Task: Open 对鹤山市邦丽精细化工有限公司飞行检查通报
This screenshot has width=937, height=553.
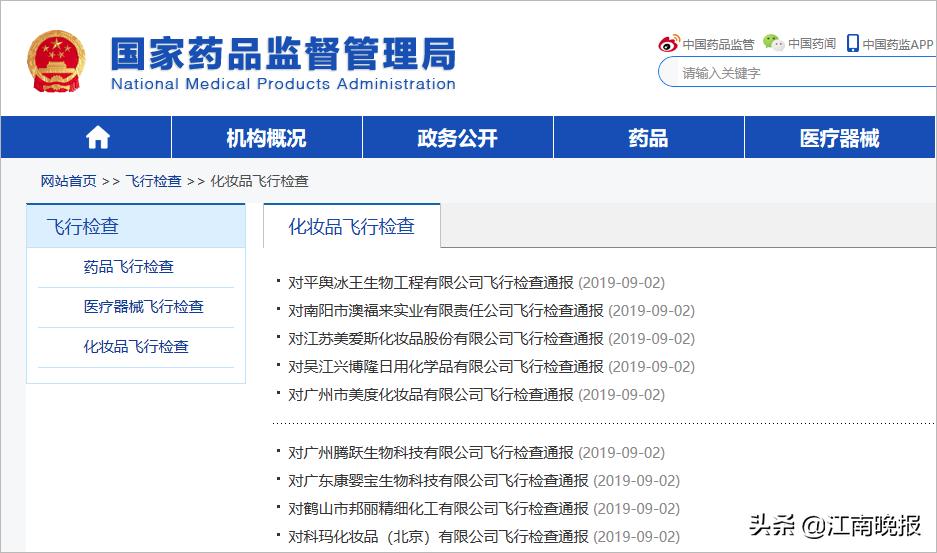Action: click(x=438, y=509)
